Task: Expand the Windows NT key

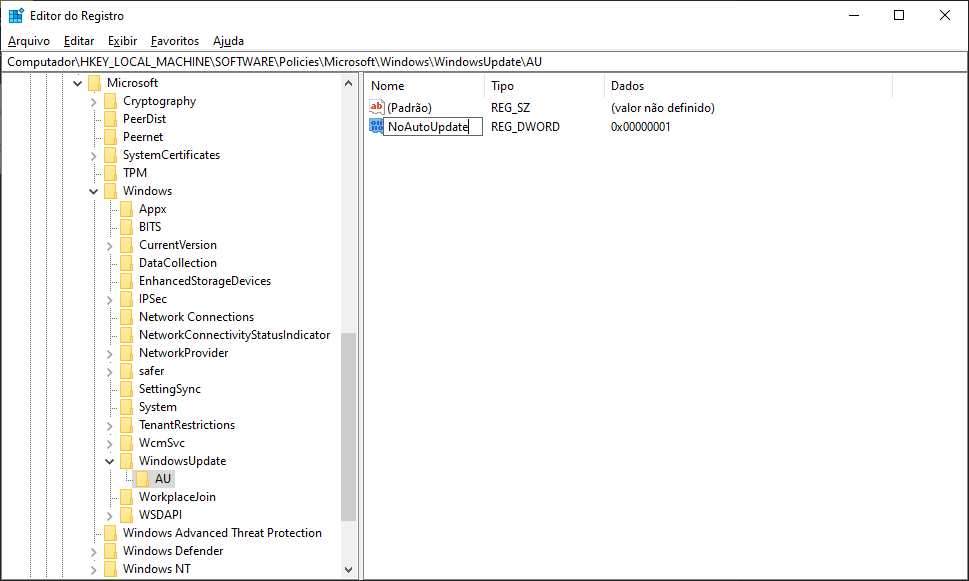Action: pyautogui.click(x=94, y=569)
